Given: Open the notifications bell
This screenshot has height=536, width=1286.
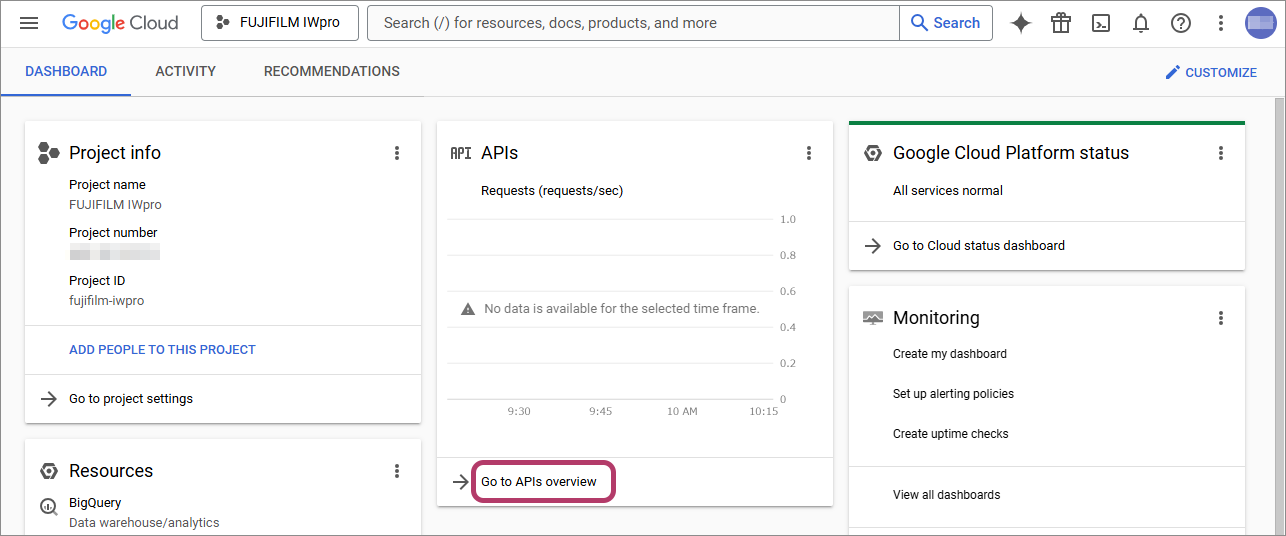Looking at the screenshot, I should click(x=1141, y=23).
